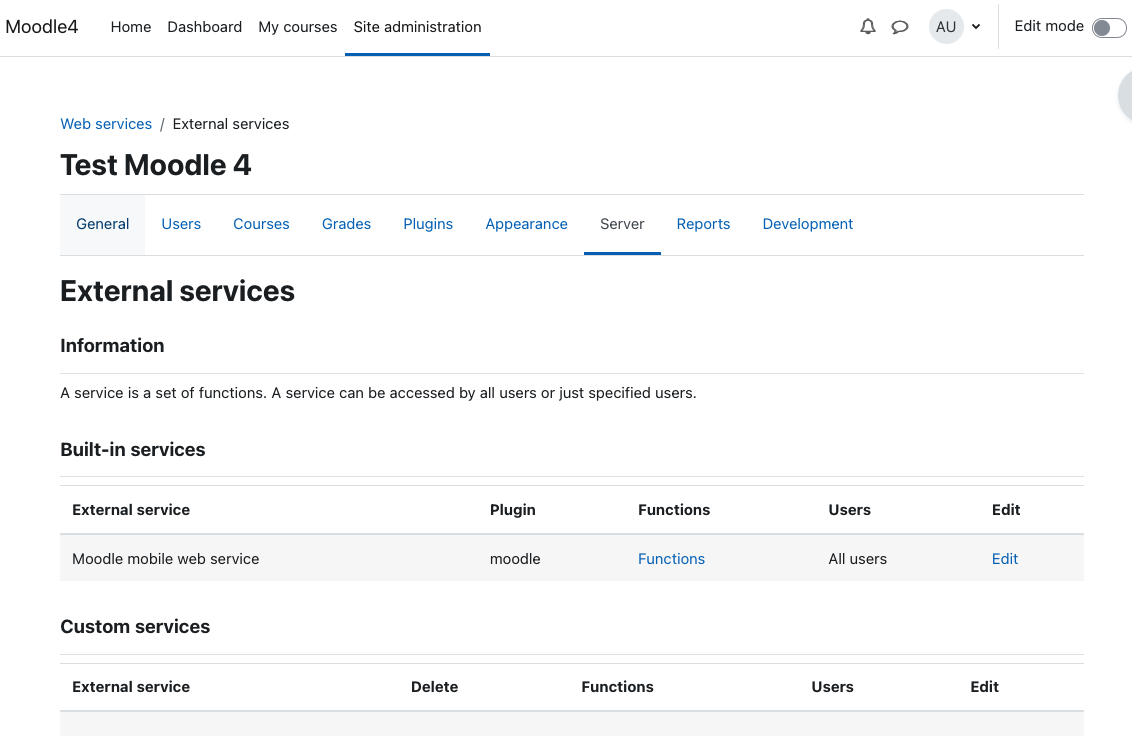
Task: Select the Server tab
Action: pos(622,224)
